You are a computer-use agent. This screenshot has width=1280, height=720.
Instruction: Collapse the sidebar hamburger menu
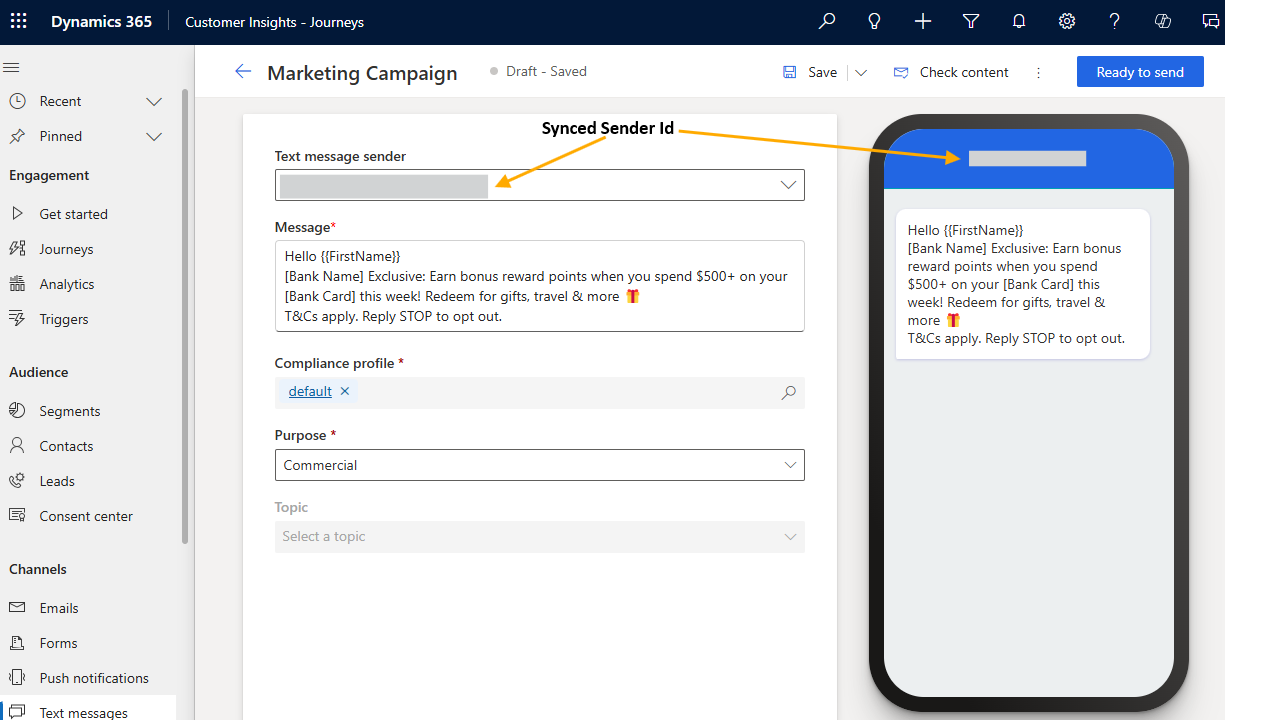(12, 67)
